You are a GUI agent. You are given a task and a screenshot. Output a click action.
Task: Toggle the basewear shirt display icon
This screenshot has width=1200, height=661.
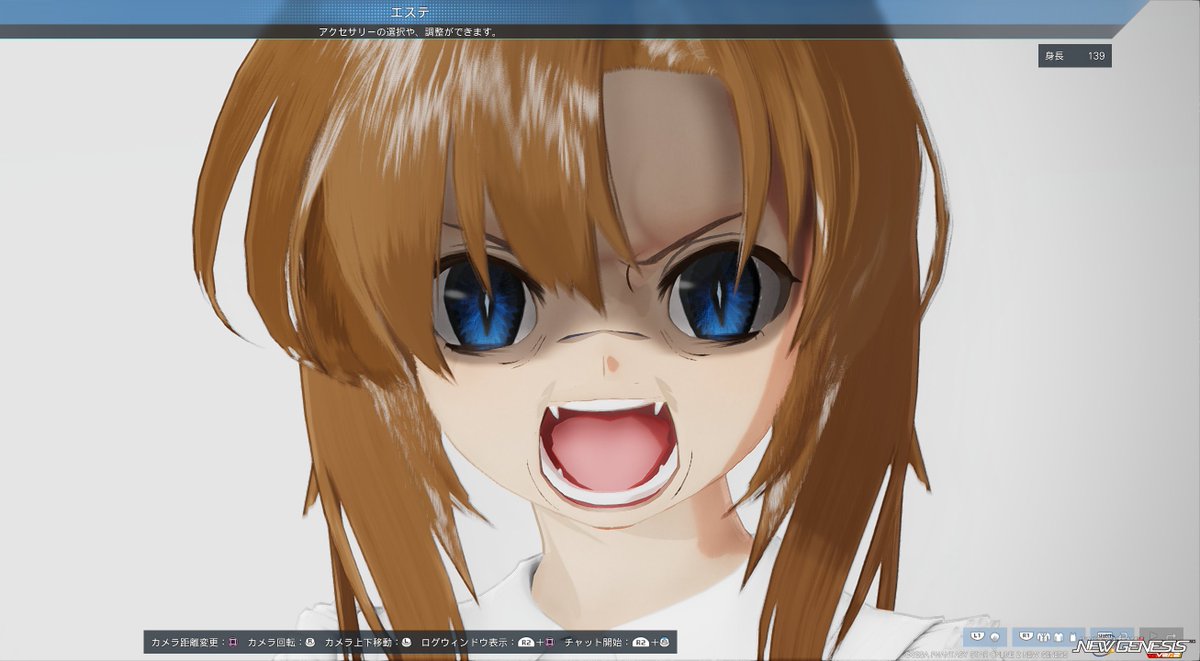coord(1058,637)
